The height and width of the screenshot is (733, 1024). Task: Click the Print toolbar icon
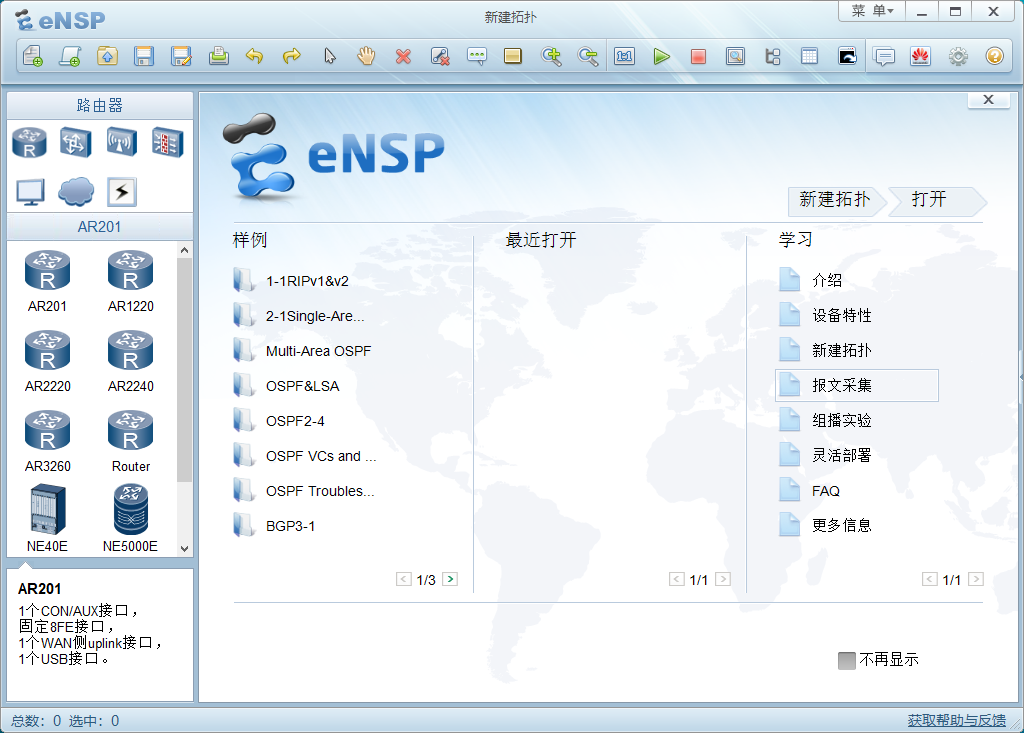[219, 56]
